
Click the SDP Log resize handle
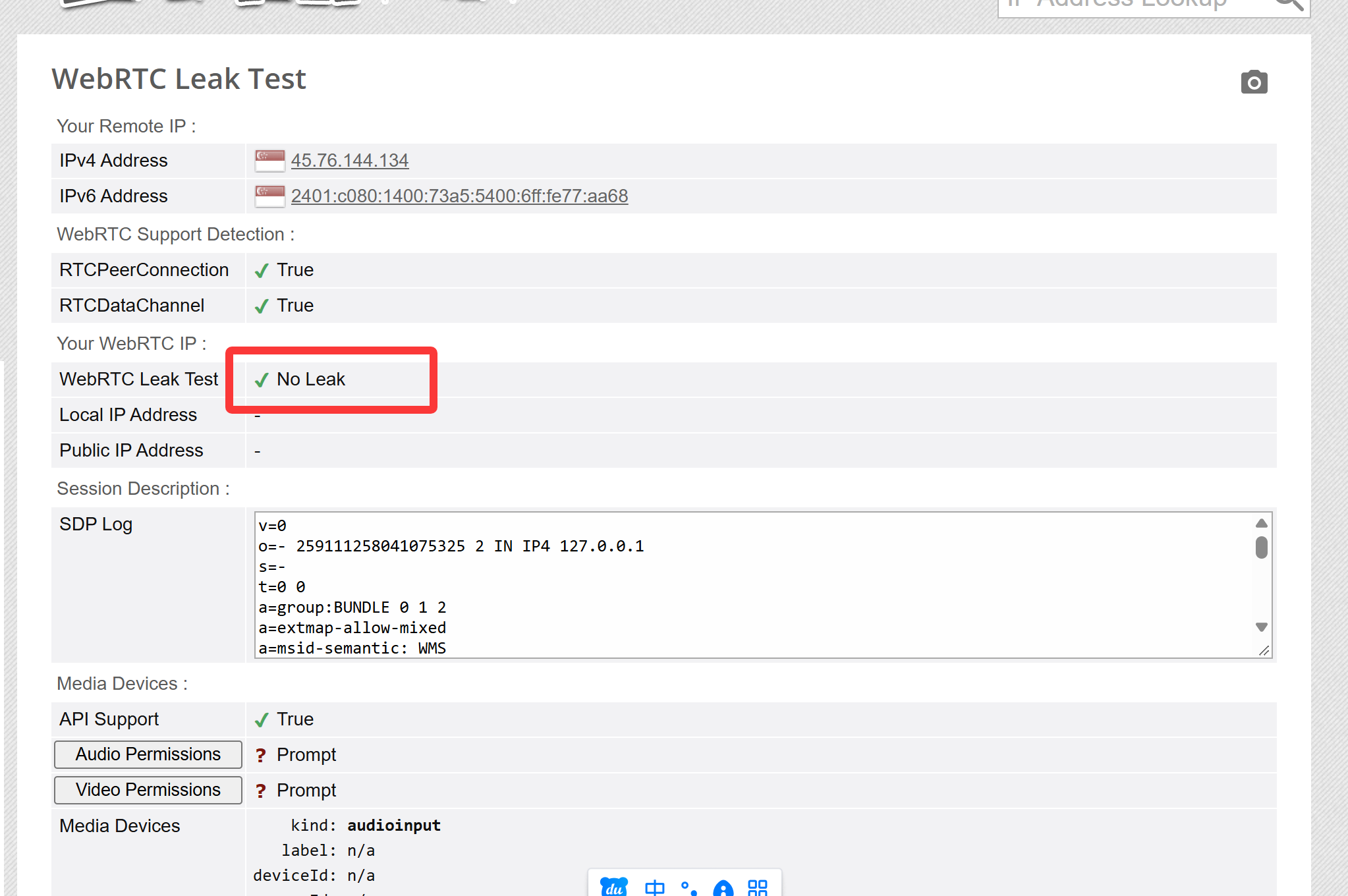[x=1264, y=650]
